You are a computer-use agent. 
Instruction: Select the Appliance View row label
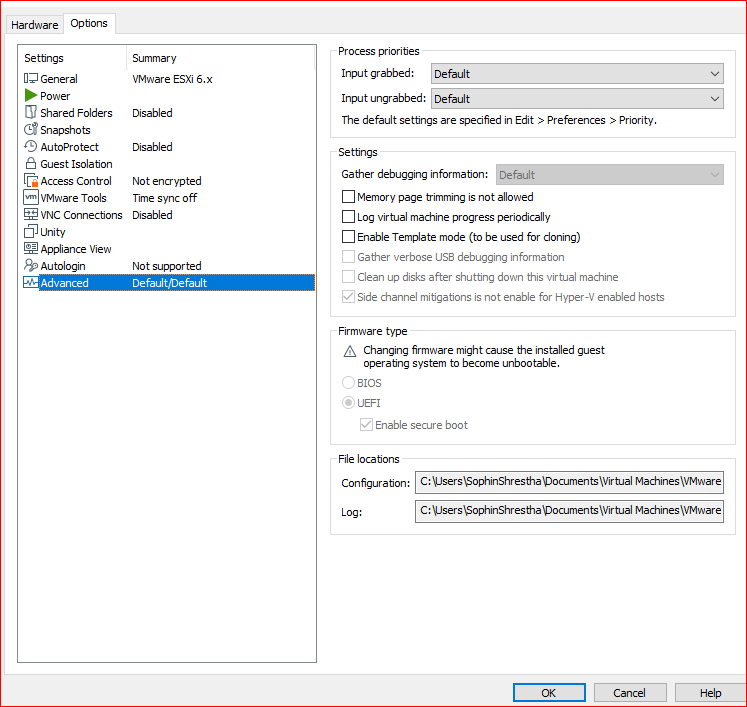tap(76, 249)
